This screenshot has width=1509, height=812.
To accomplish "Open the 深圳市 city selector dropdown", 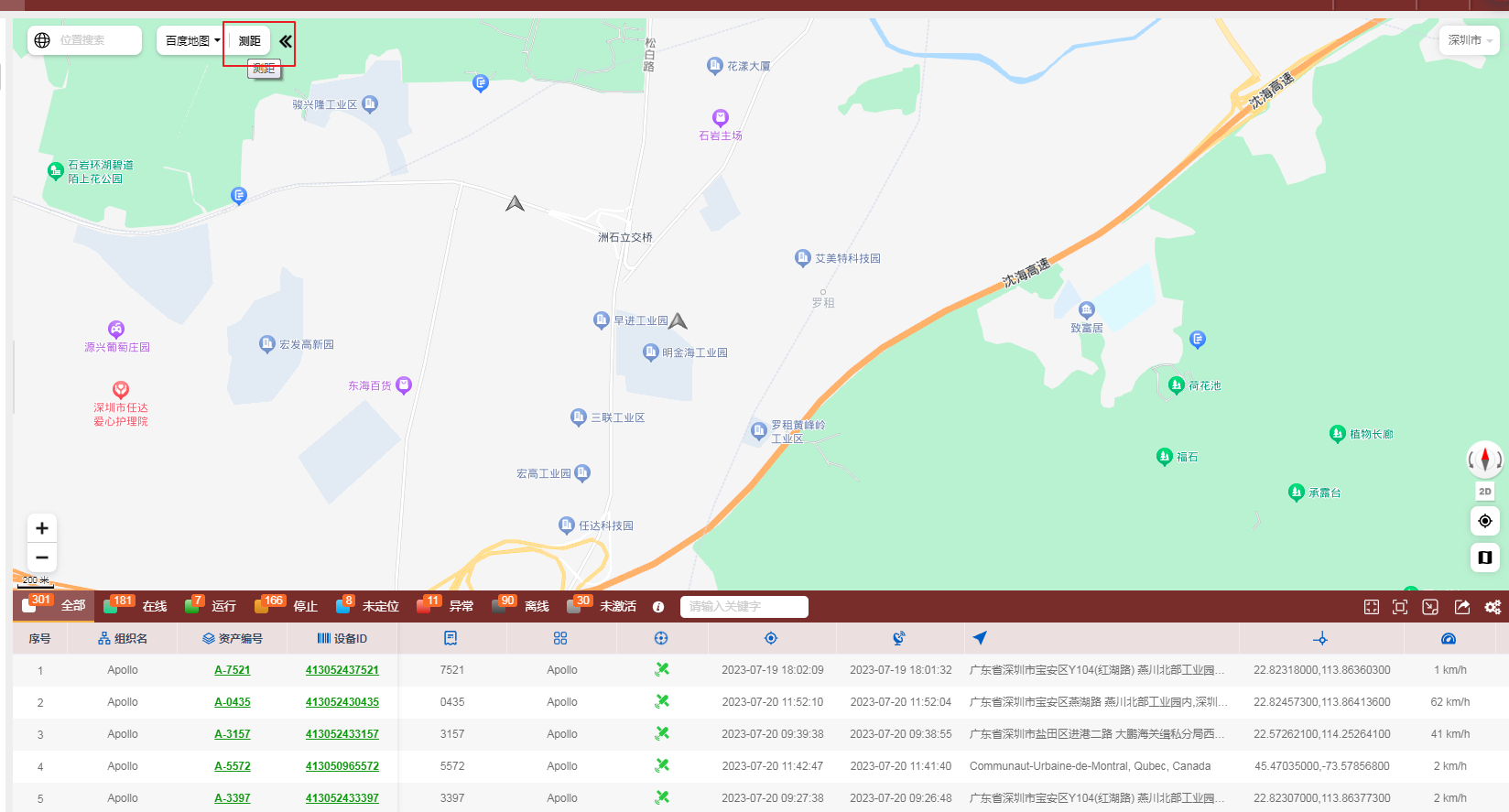I will pos(1469,40).
